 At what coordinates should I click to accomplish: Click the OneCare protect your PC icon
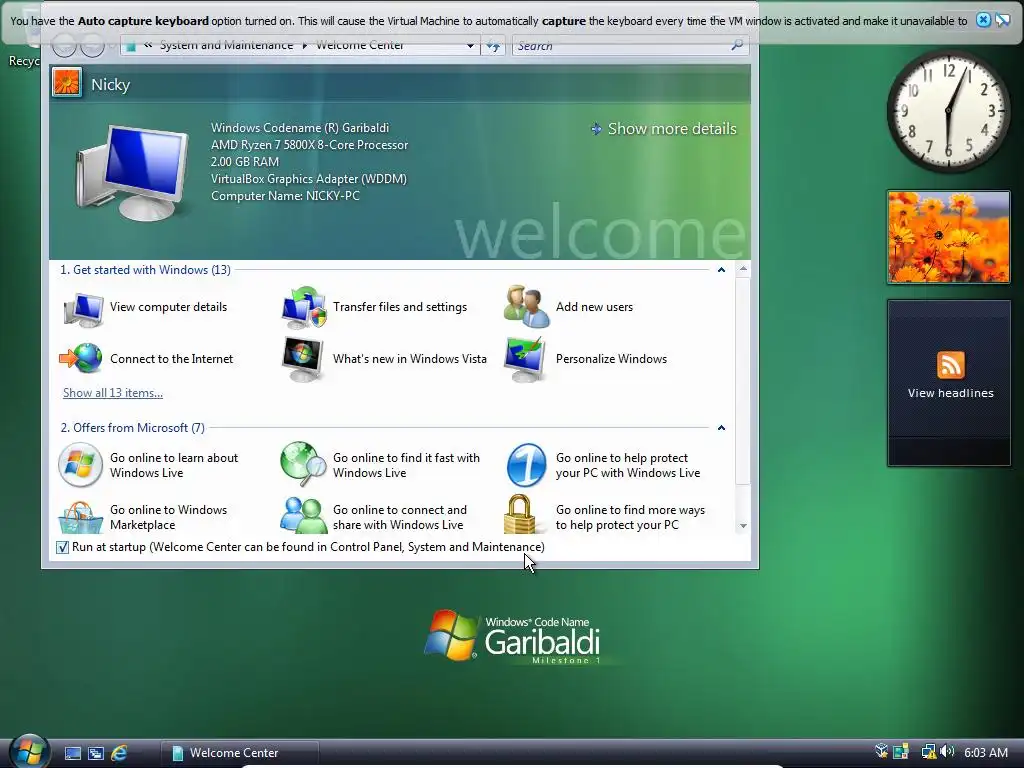pyautogui.click(x=526, y=465)
